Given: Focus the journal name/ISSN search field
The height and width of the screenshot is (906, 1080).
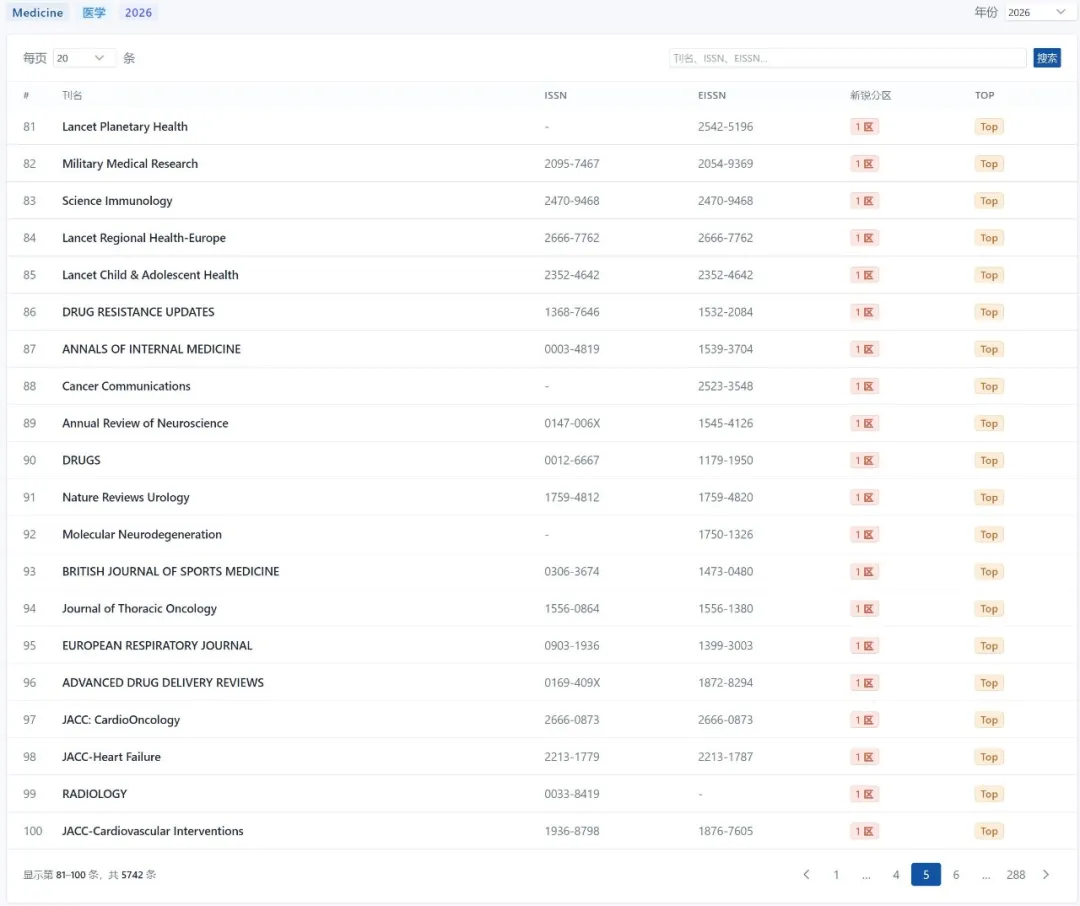Looking at the screenshot, I should [x=847, y=58].
